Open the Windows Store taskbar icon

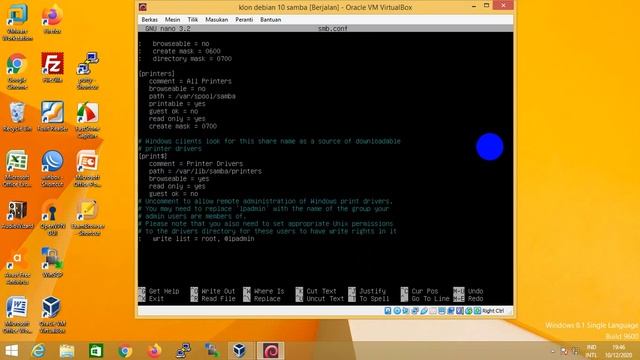96,351
